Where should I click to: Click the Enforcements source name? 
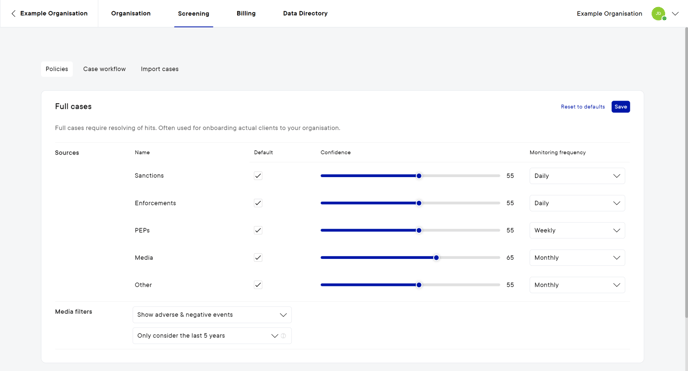click(x=155, y=203)
